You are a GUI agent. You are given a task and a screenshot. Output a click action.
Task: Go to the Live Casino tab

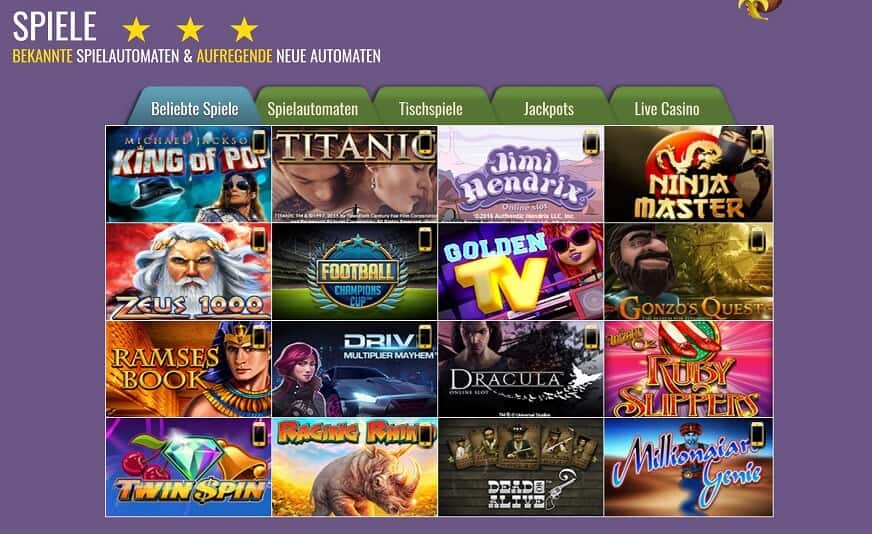pos(667,108)
